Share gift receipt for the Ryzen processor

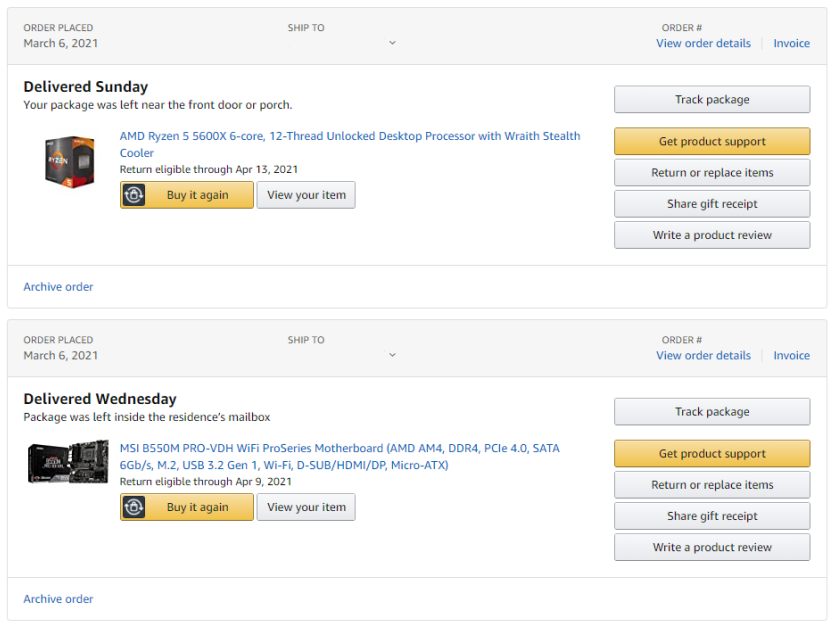click(x=712, y=204)
